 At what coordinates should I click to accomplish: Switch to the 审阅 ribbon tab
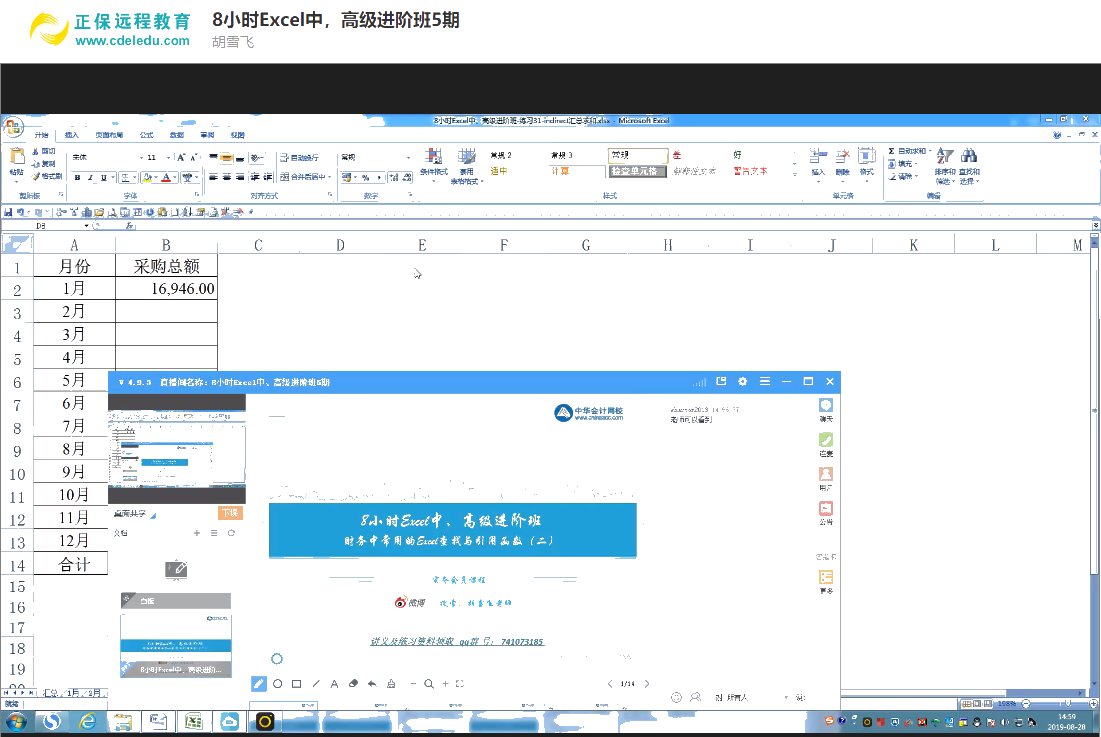(207, 135)
